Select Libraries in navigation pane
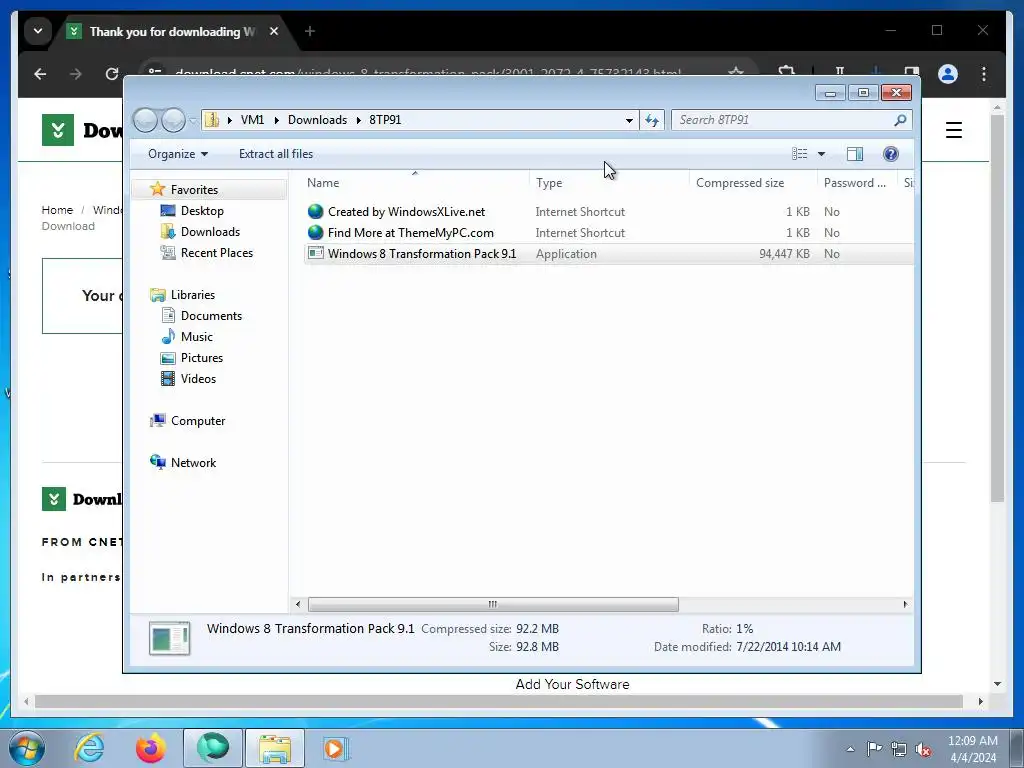The image size is (1024, 768). tap(193, 295)
